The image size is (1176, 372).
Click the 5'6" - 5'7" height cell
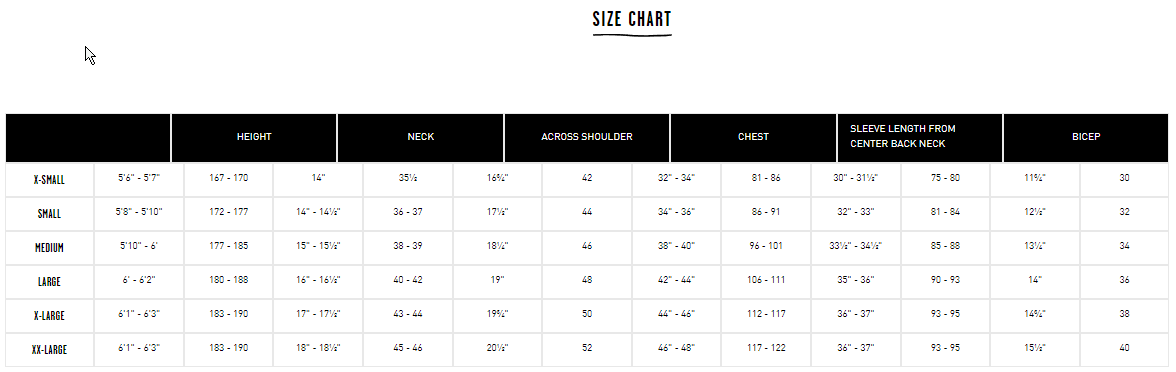click(x=139, y=178)
